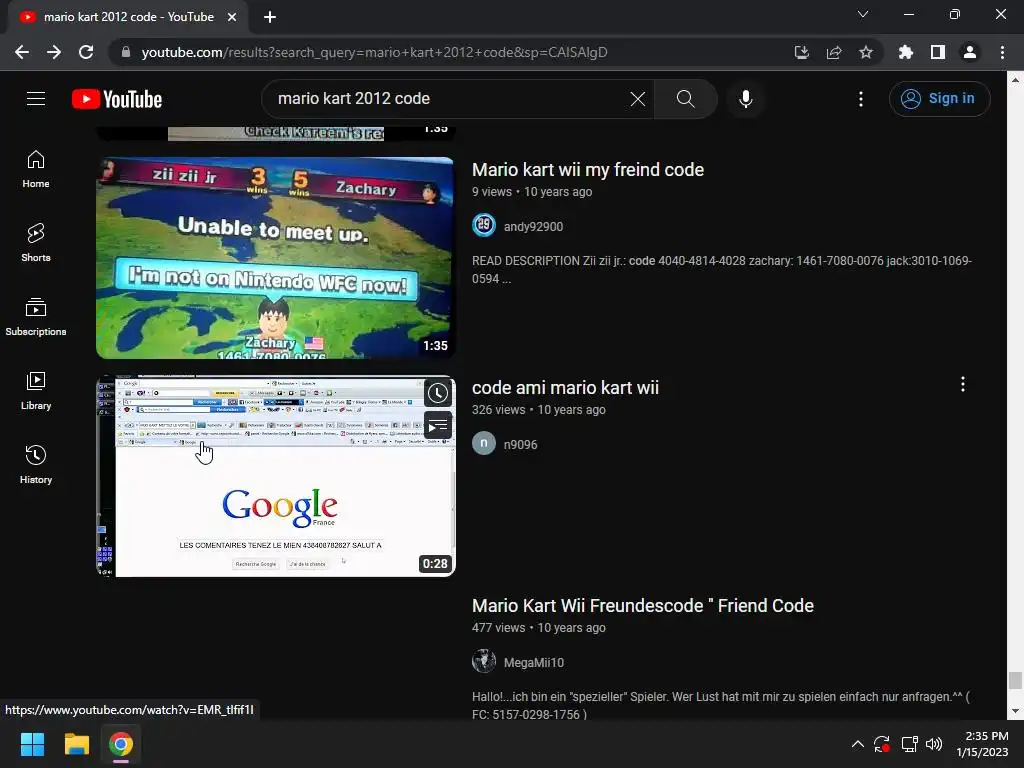Viewport: 1024px width, 768px height.
Task: Click n9096 channel avatar
Action: [x=484, y=443]
